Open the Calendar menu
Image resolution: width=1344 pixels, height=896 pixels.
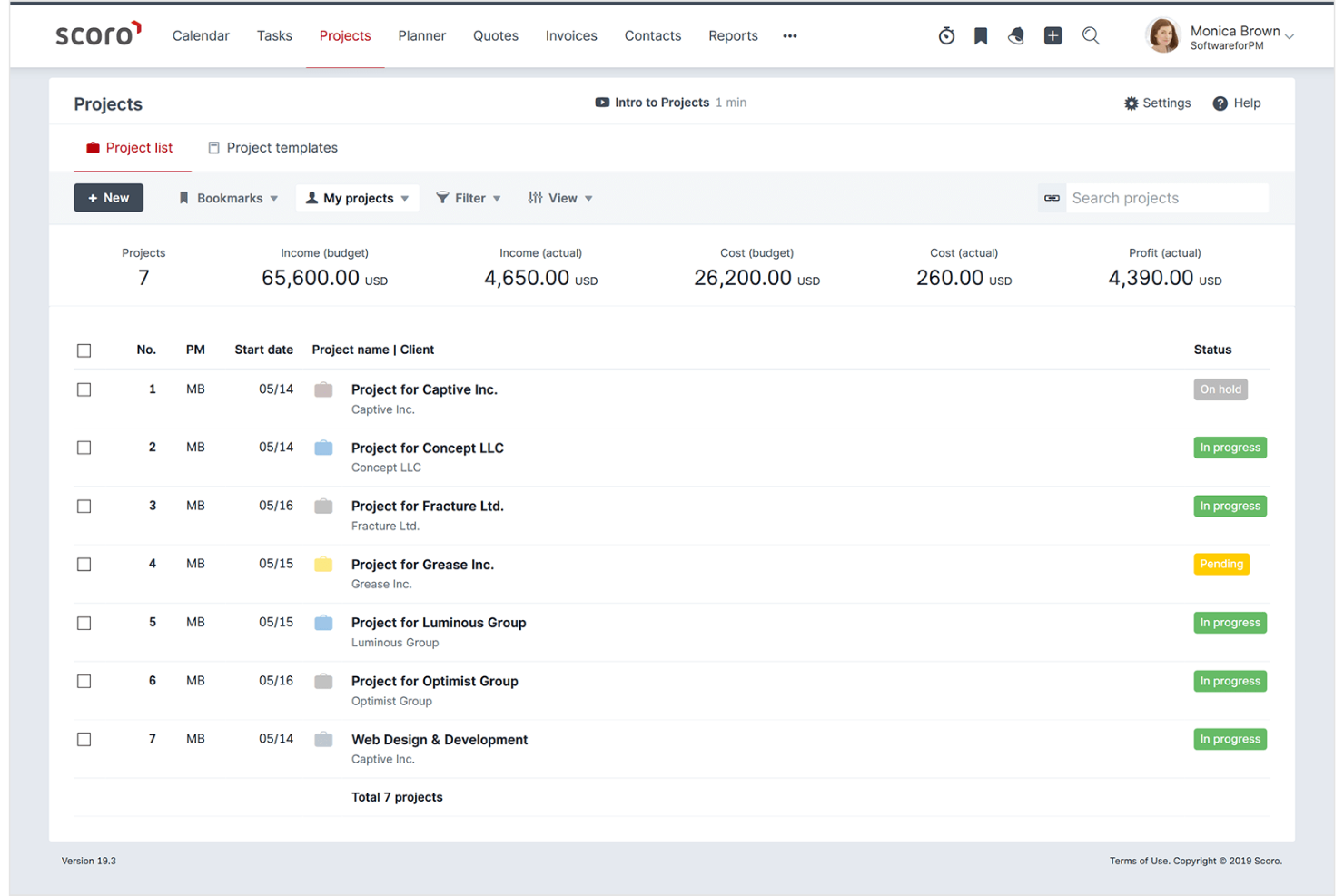201,35
